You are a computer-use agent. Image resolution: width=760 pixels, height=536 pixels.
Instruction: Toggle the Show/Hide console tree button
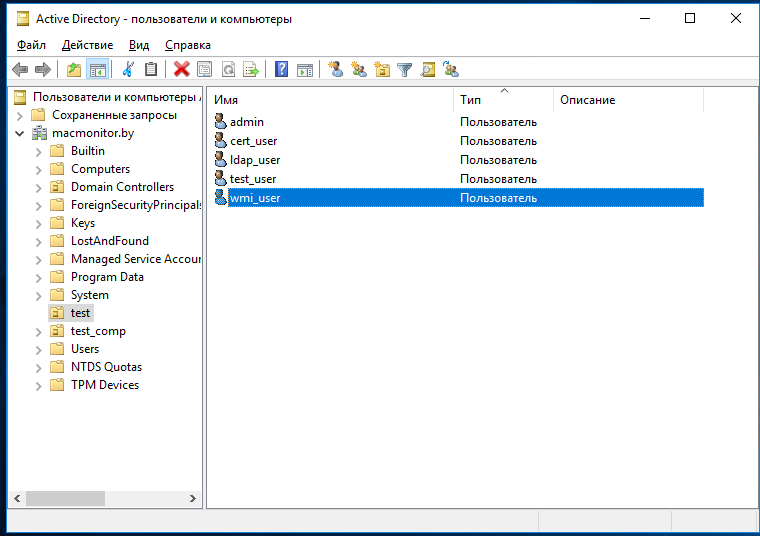[x=97, y=69]
